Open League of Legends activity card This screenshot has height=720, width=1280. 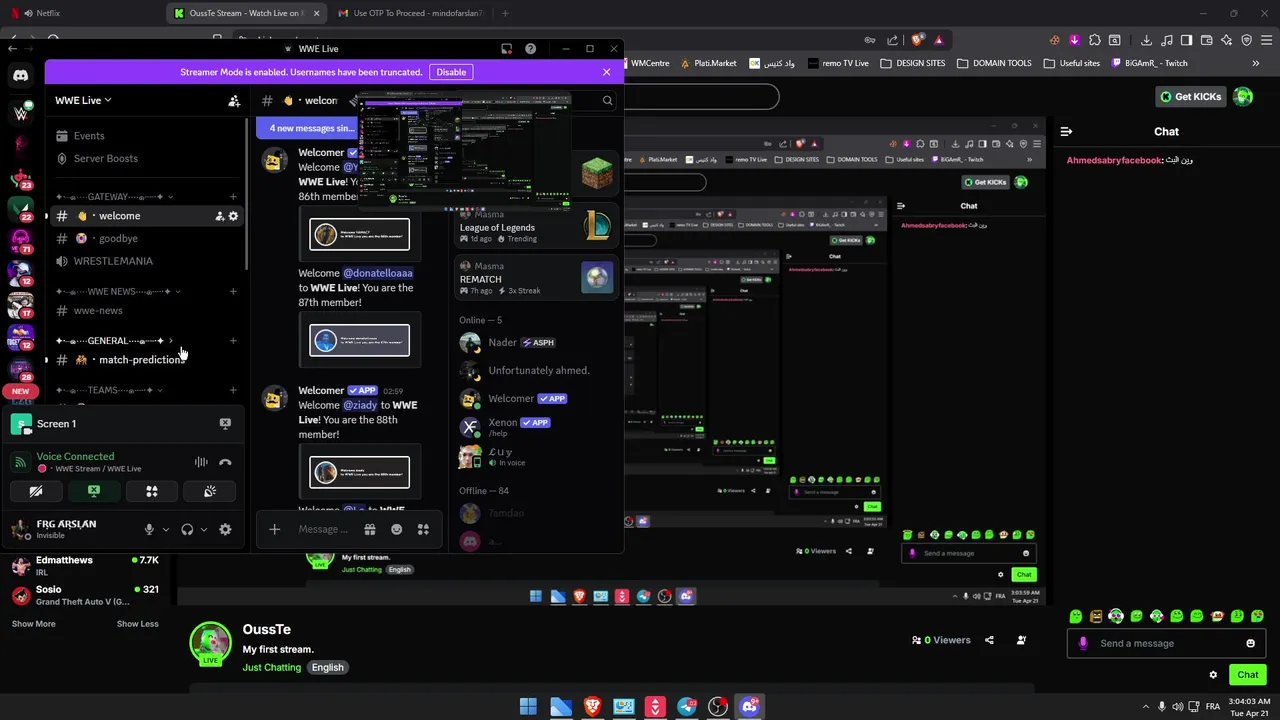click(535, 227)
